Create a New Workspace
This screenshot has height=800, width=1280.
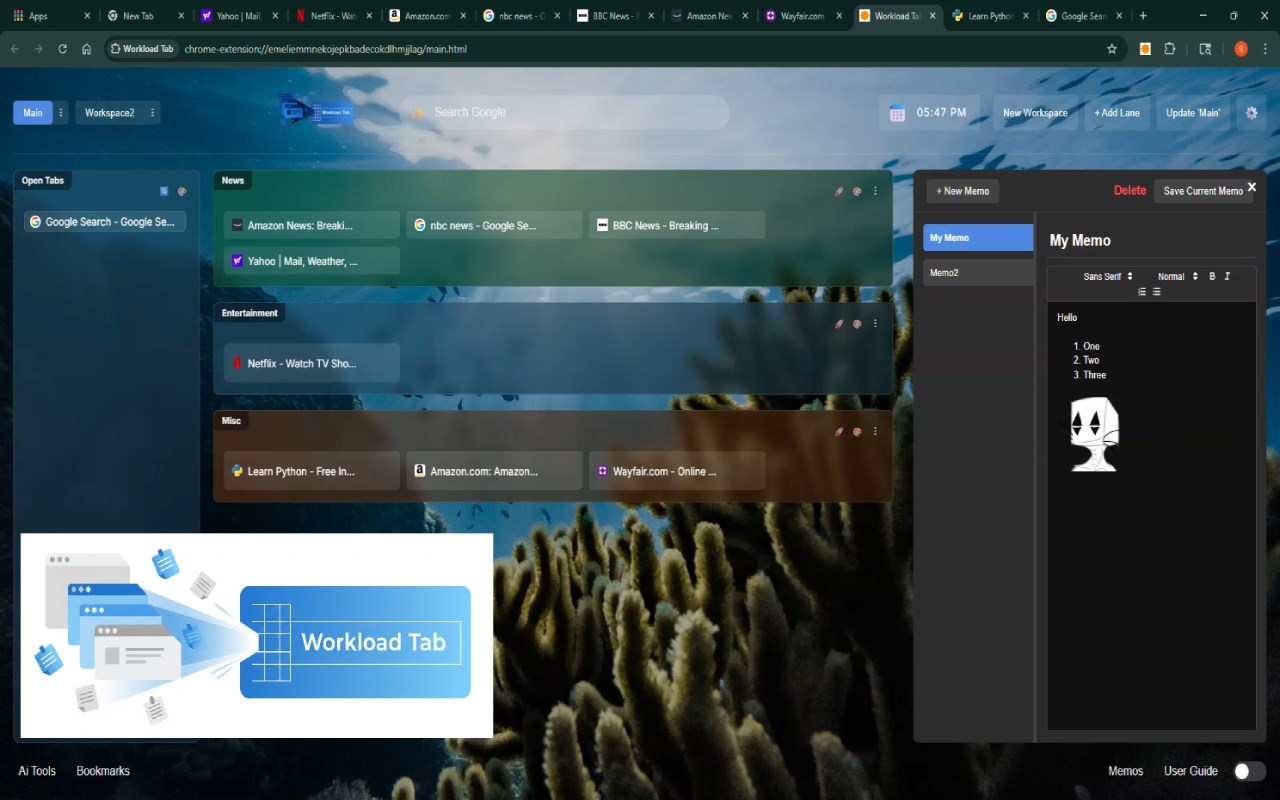tap(1035, 113)
